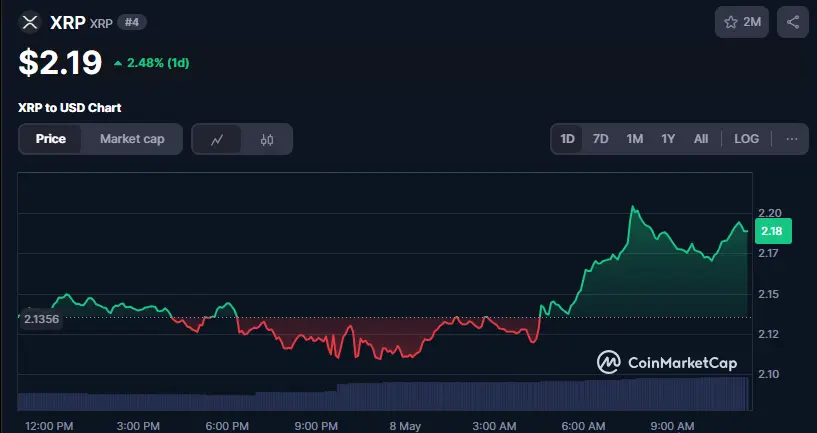Choose the All time range
Screen dimensions: 817x433
[x=701, y=139]
